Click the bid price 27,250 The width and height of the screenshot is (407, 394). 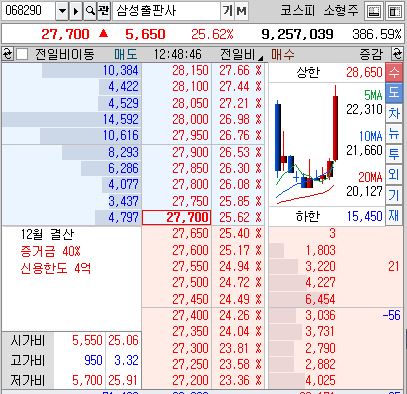click(190, 364)
